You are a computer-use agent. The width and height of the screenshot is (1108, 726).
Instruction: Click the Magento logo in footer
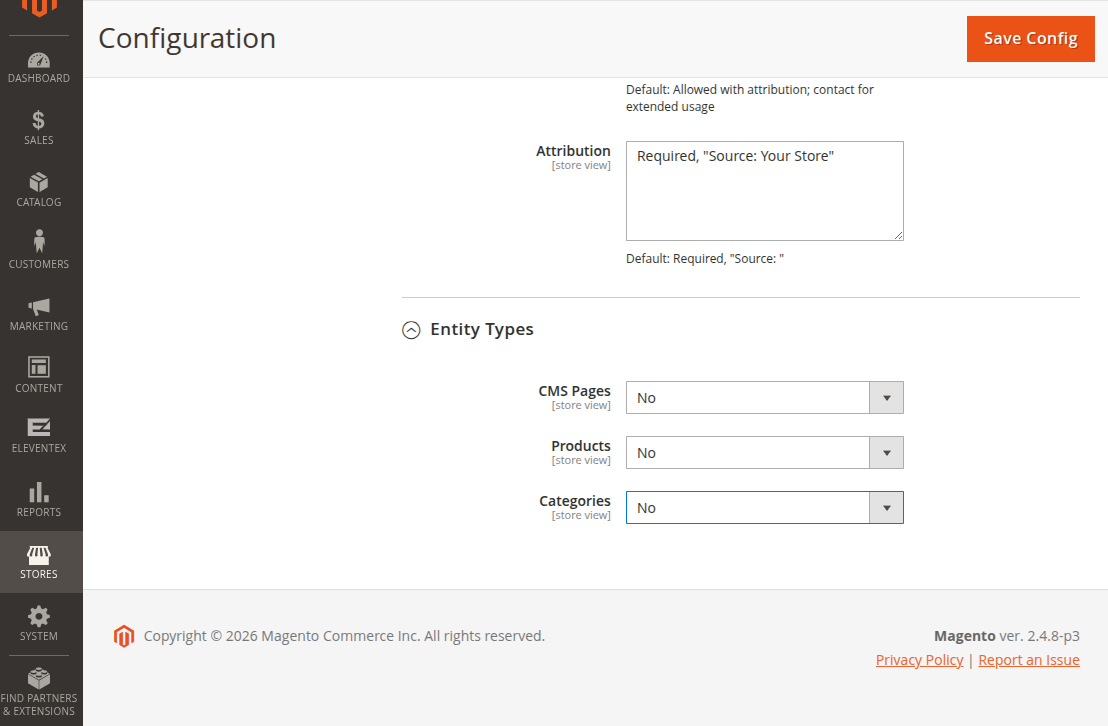point(123,636)
